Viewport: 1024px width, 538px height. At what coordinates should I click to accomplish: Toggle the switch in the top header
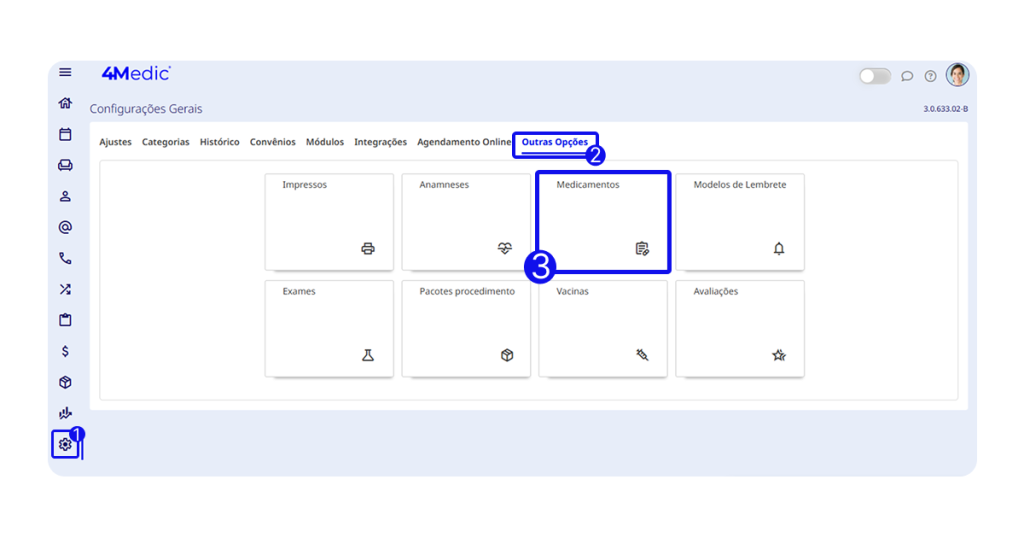(874, 76)
